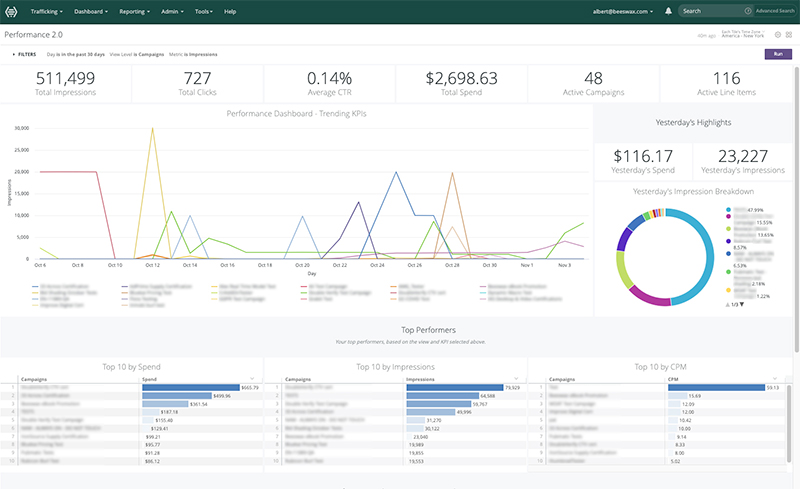Click the 1.22% yellow legend dot
The width and height of the screenshot is (800, 489).
click(729, 290)
